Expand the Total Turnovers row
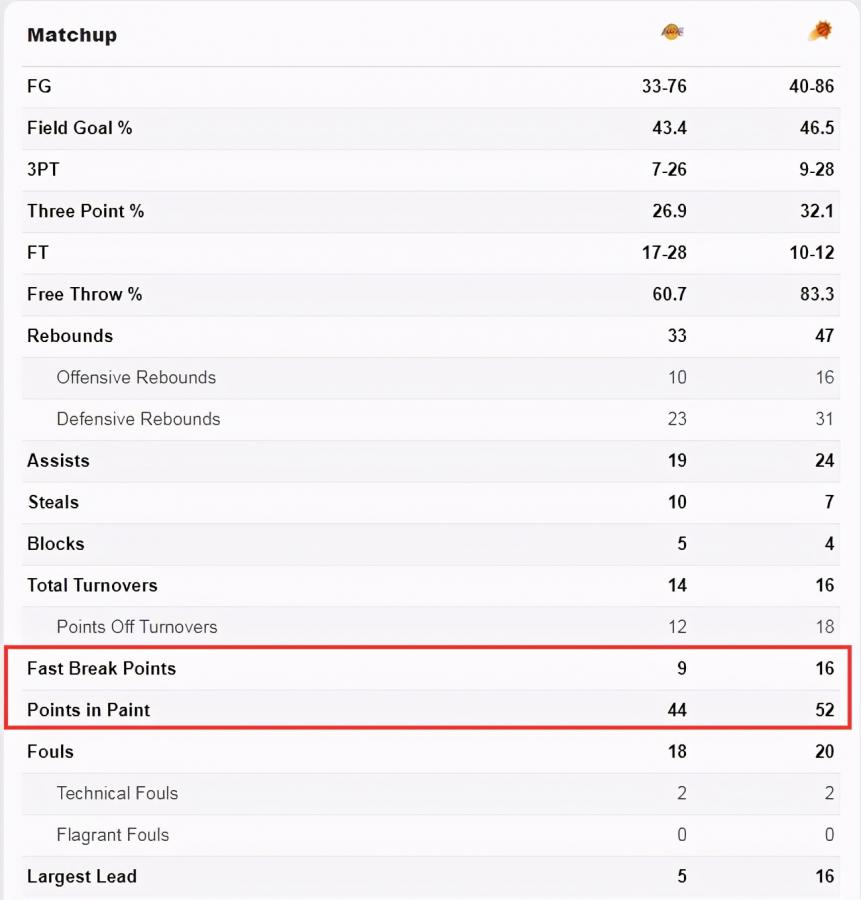 [x=430, y=585]
